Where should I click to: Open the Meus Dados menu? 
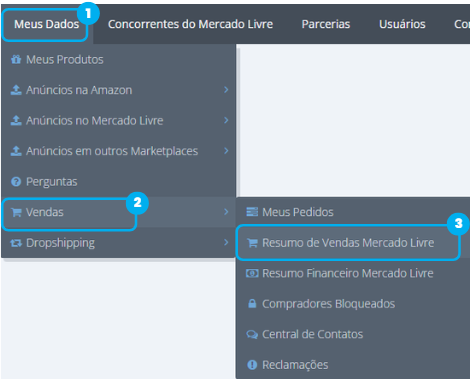47,24
